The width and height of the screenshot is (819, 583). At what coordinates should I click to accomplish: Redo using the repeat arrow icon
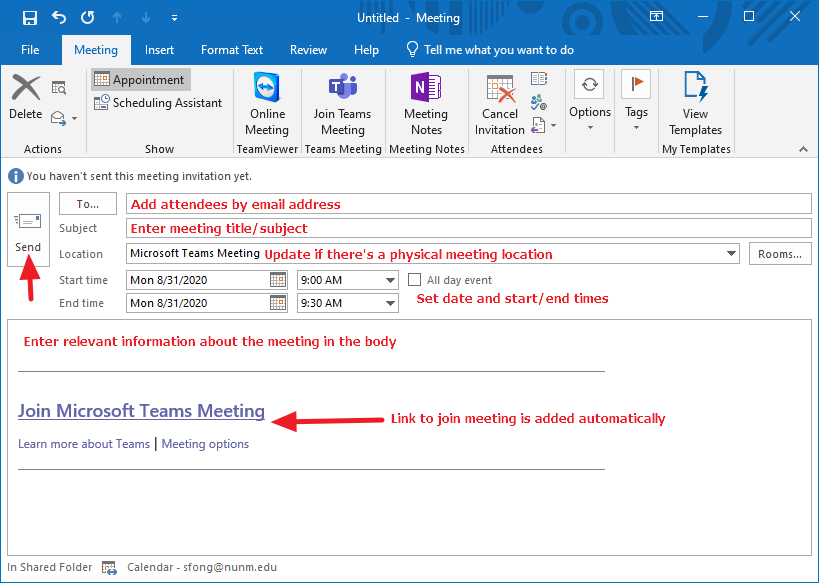(x=87, y=18)
